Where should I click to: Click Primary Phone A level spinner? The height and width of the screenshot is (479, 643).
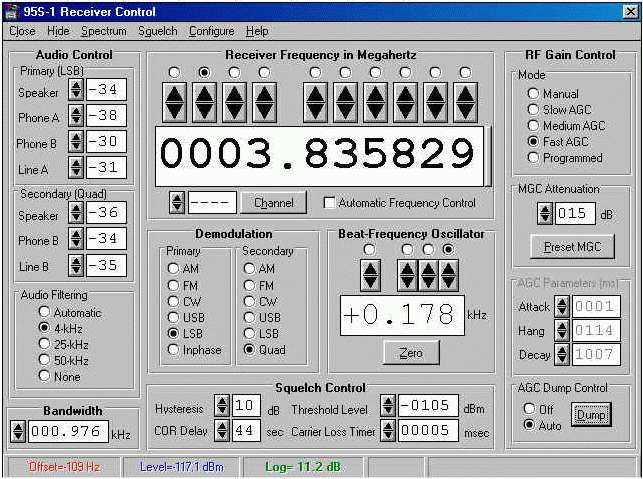point(76,115)
